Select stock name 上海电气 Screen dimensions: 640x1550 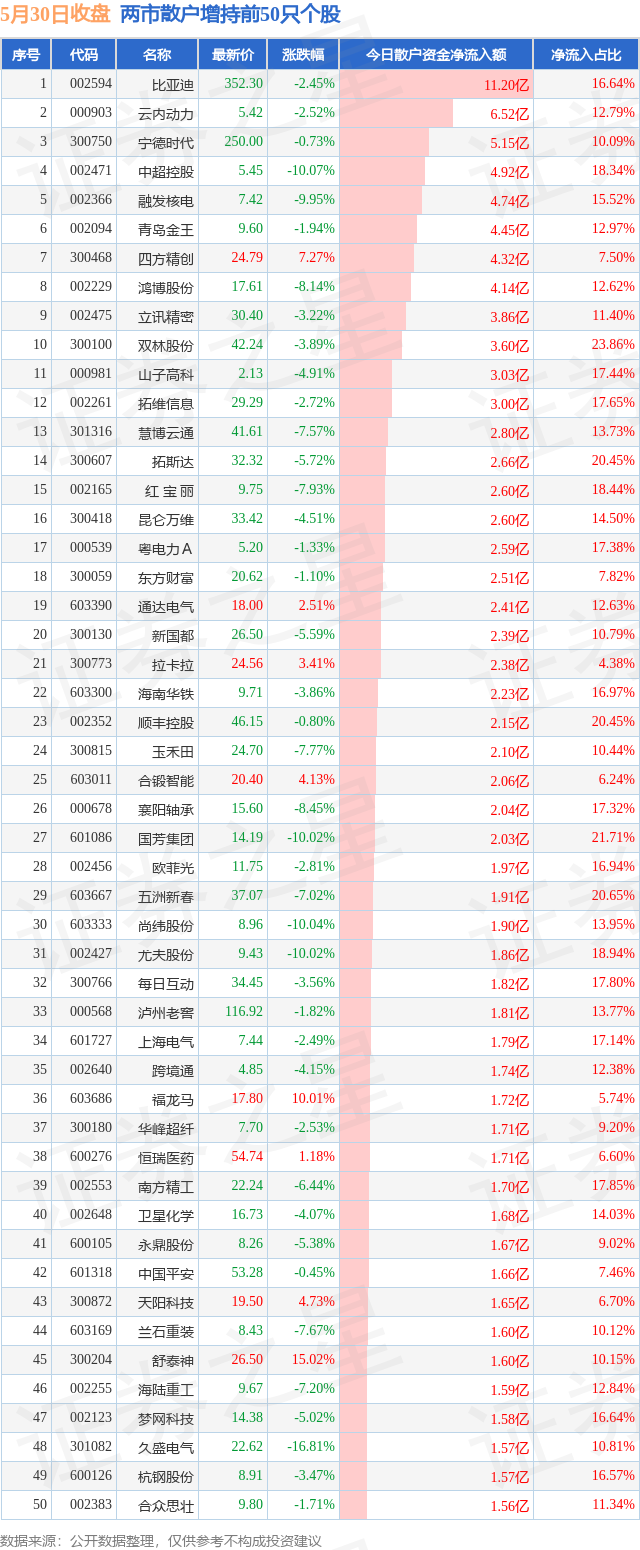pyautogui.click(x=166, y=1041)
